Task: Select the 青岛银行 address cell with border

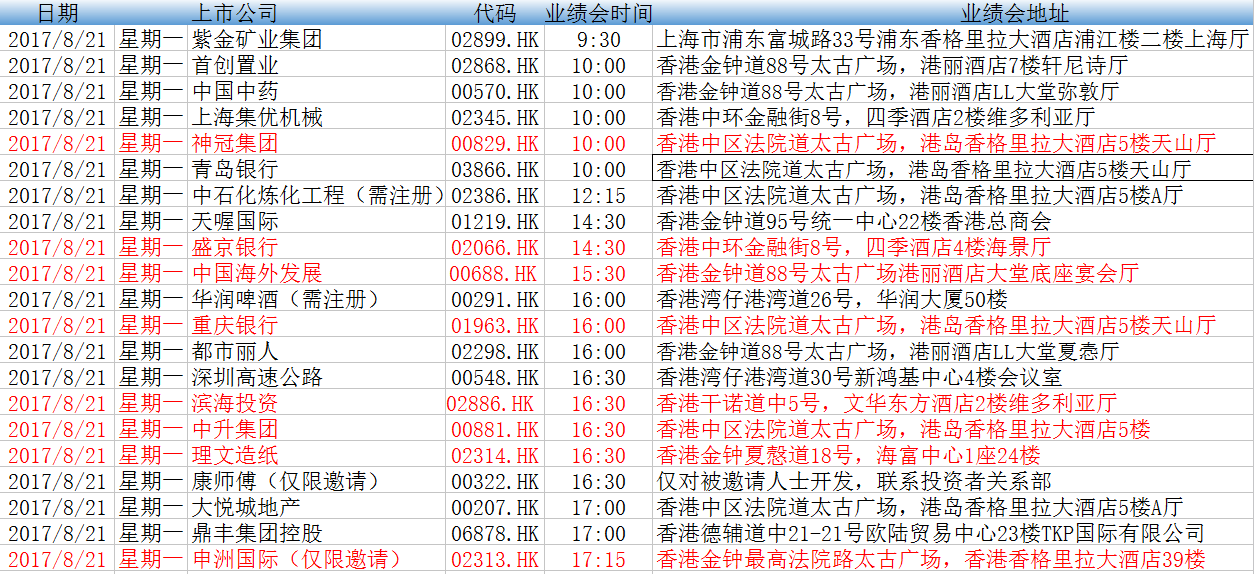Action: 952,170
